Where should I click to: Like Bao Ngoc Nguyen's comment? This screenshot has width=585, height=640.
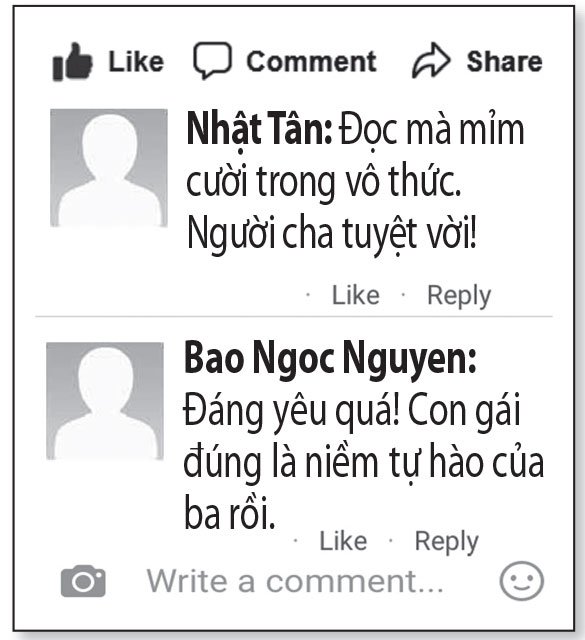click(x=343, y=541)
